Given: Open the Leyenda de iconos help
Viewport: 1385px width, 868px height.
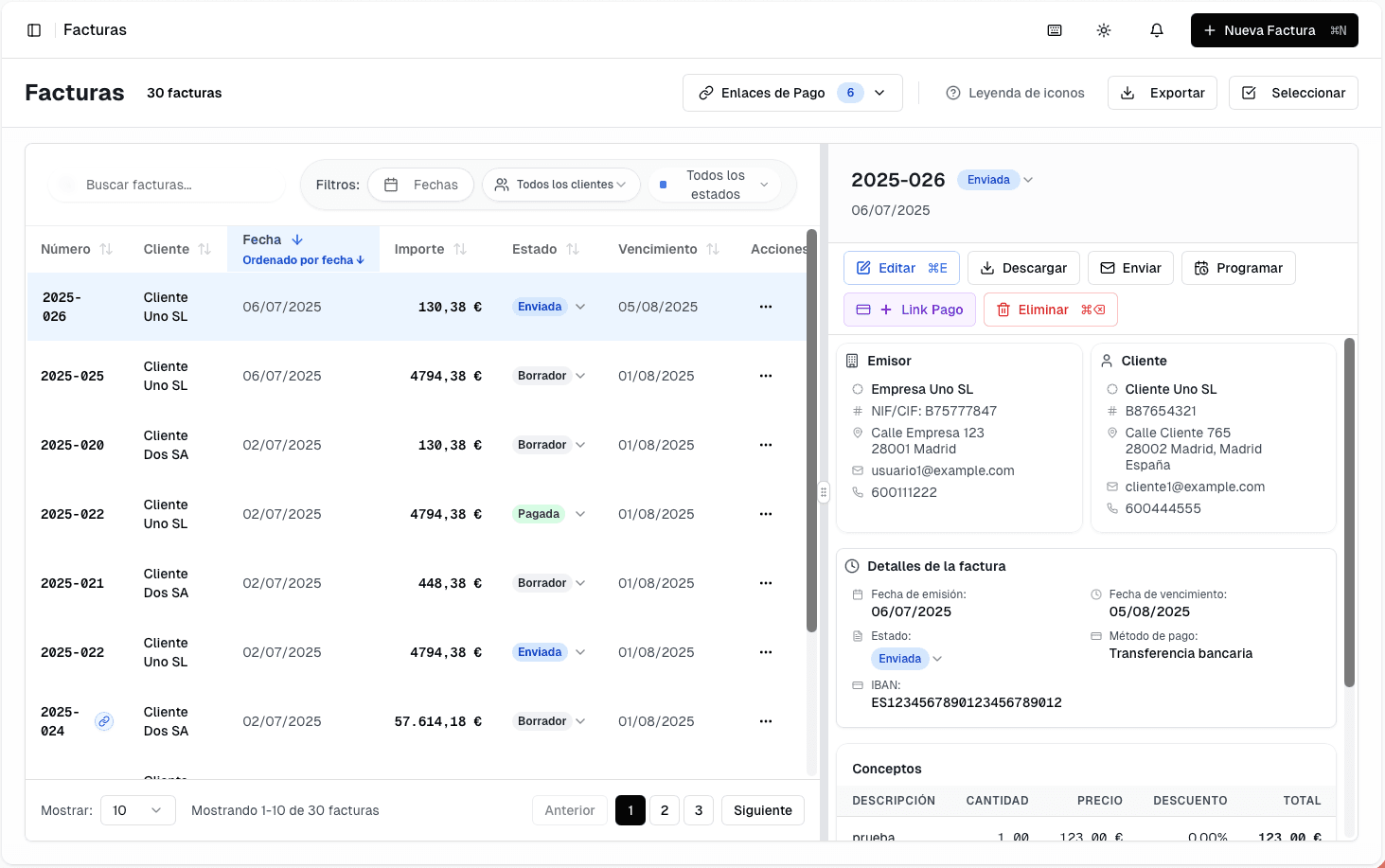Looking at the screenshot, I should pos(1014,93).
